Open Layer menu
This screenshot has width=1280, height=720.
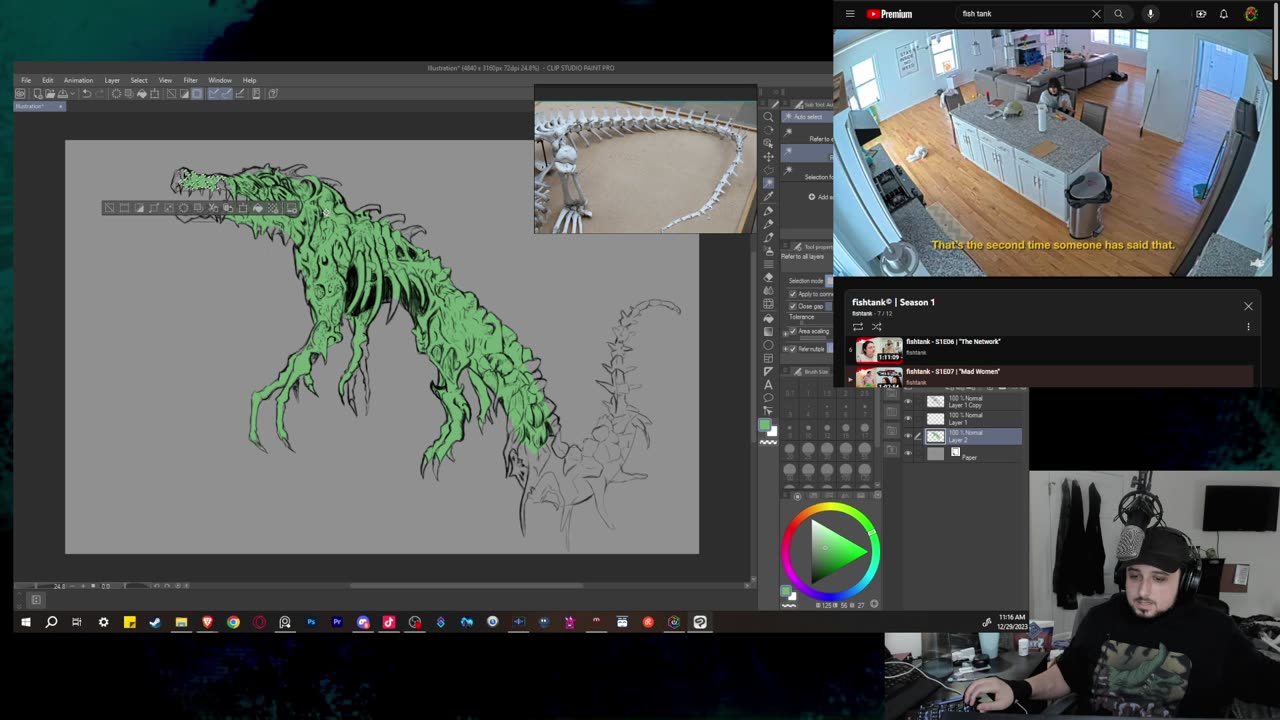click(x=112, y=80)
